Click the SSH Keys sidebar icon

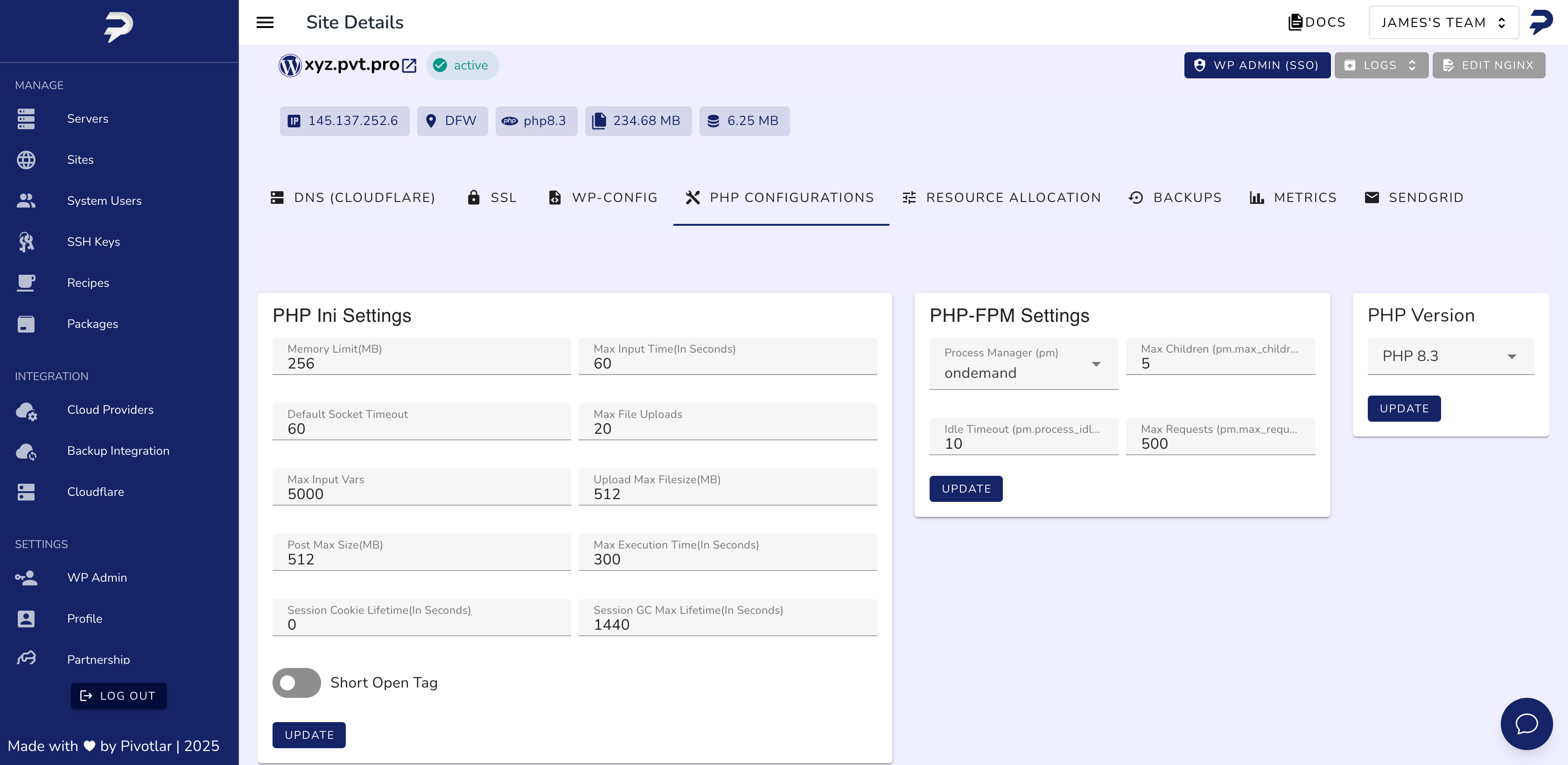click(x=26, y=242)
